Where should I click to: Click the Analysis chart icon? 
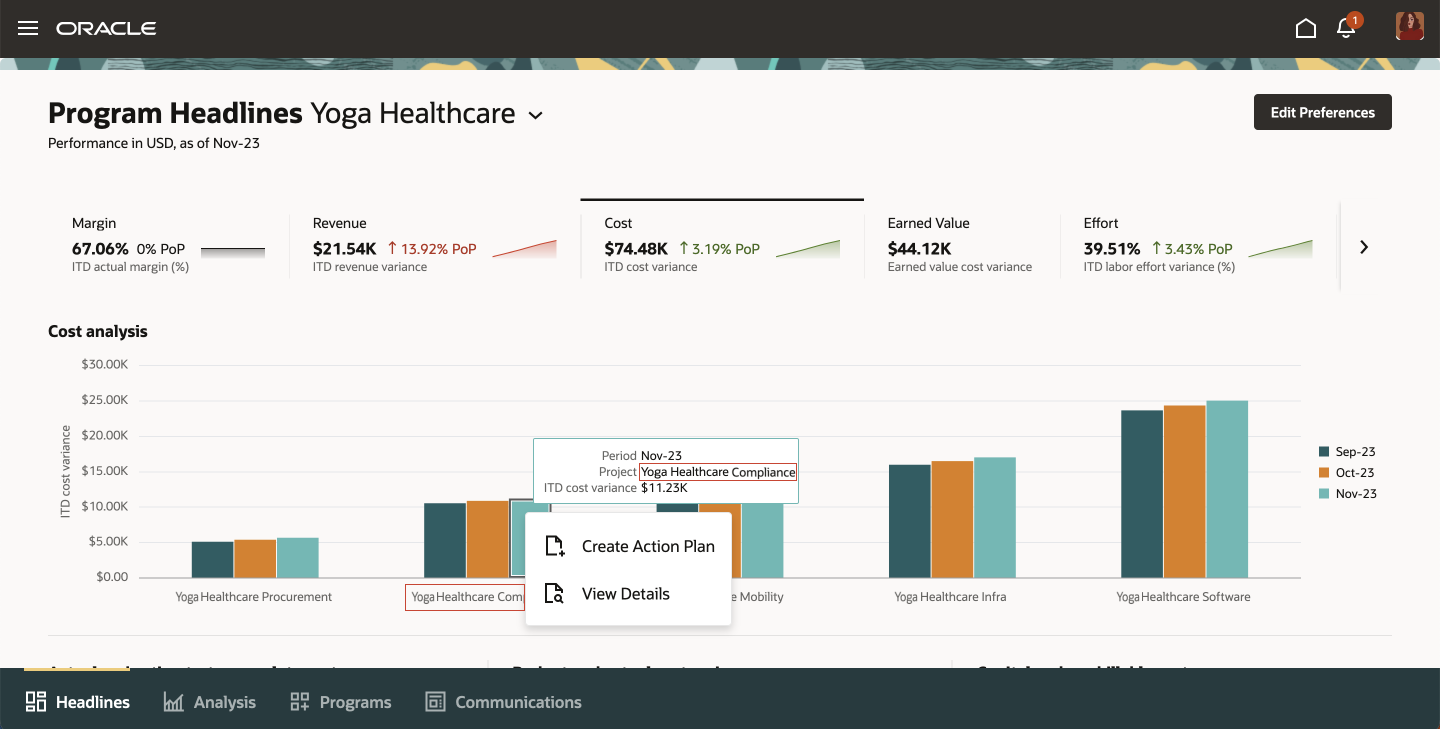point(173,702)
